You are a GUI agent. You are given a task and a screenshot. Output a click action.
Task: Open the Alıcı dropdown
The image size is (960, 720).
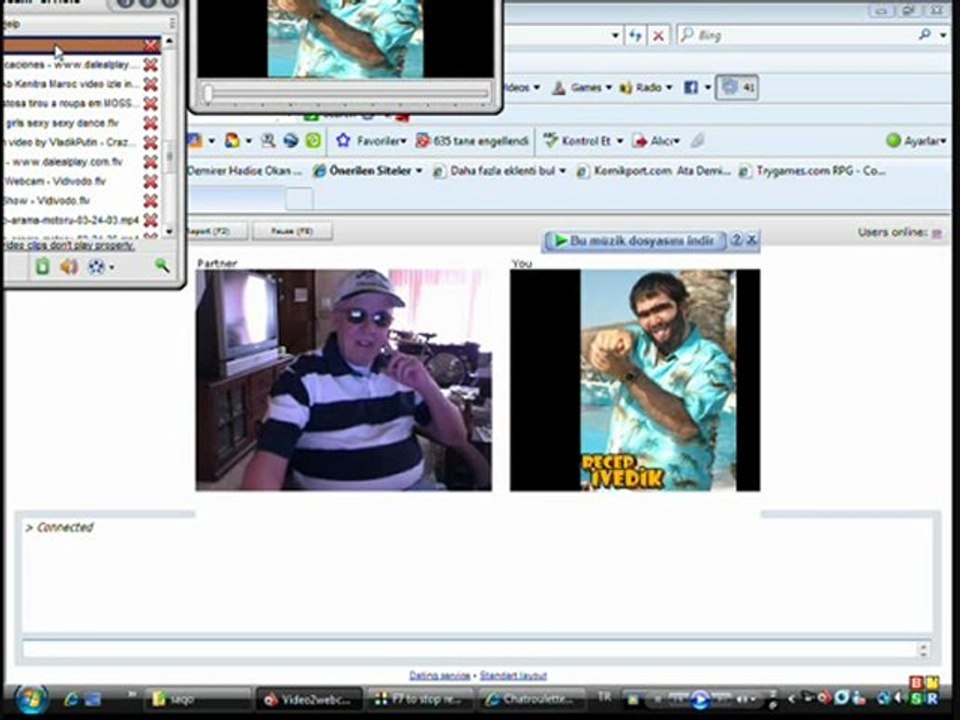[677, 141]
